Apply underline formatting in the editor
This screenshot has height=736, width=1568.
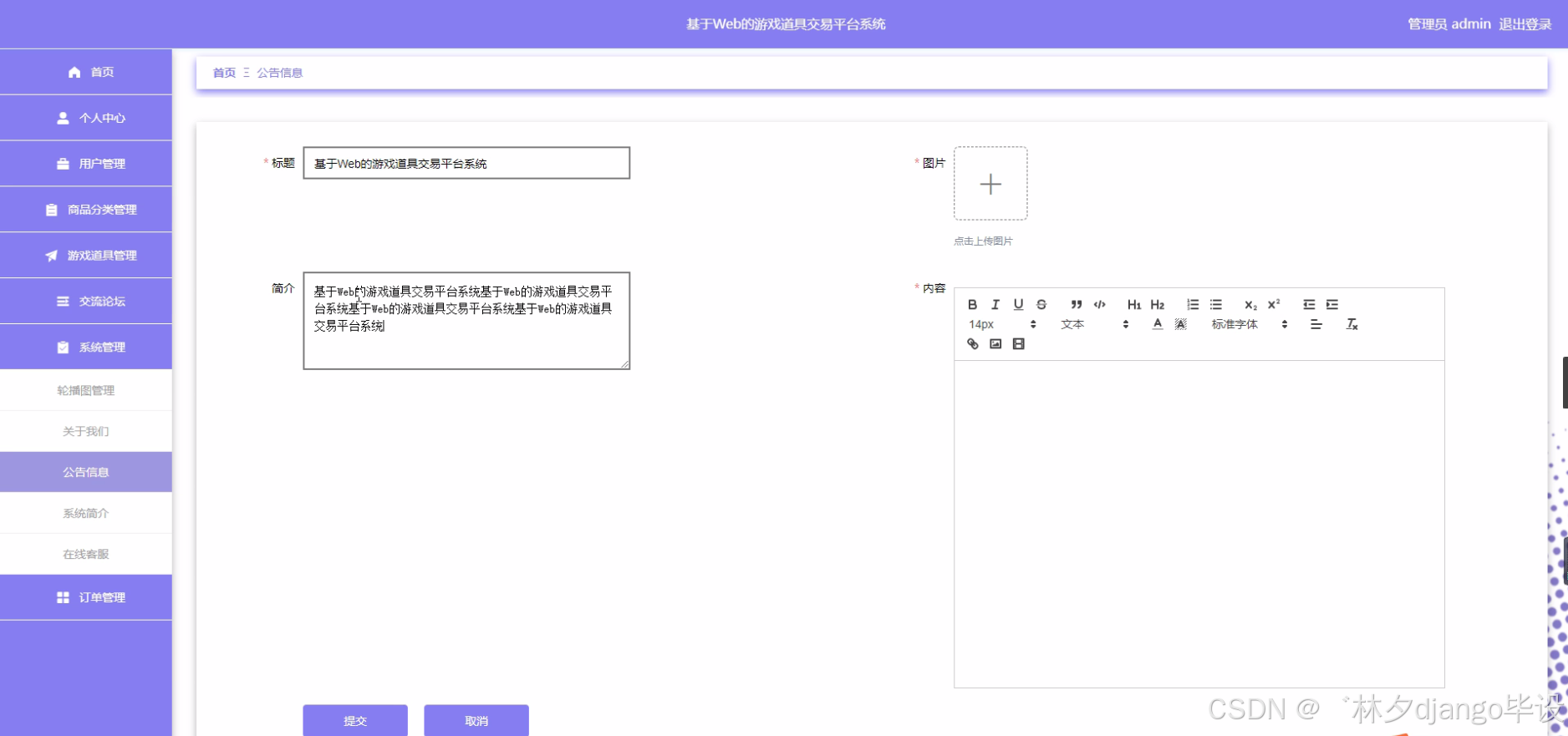(x=1018, y=305)
